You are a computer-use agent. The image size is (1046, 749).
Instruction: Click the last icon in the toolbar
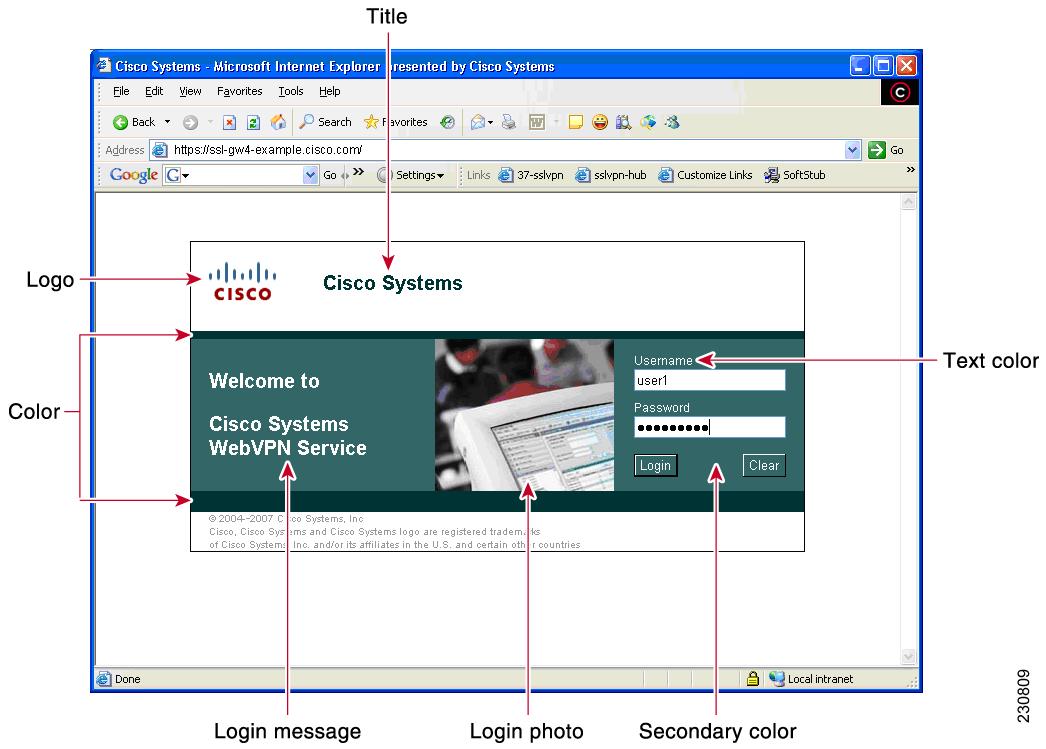tap(672, 122)
